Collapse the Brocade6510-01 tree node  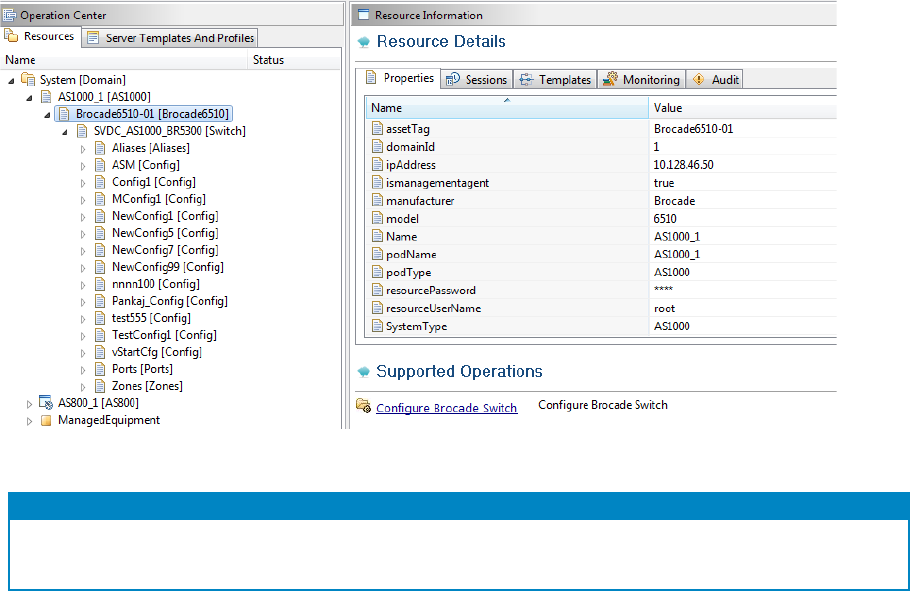point(48,114)
